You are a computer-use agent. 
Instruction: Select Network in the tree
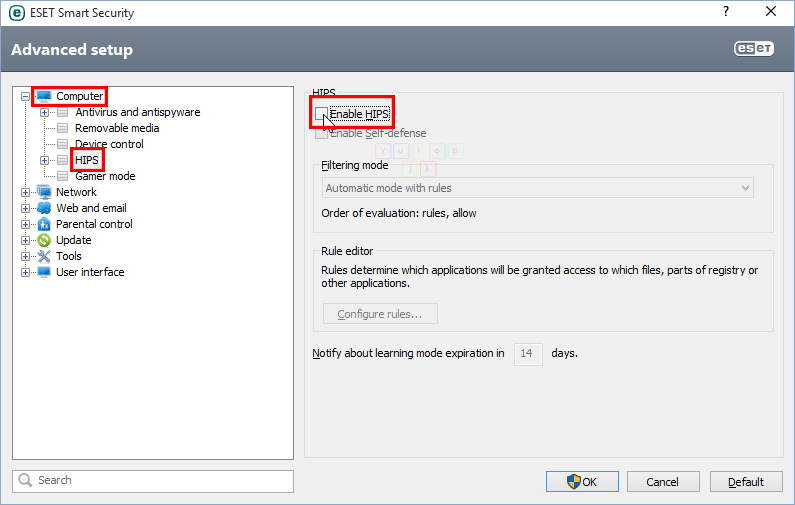pos(76,192)
